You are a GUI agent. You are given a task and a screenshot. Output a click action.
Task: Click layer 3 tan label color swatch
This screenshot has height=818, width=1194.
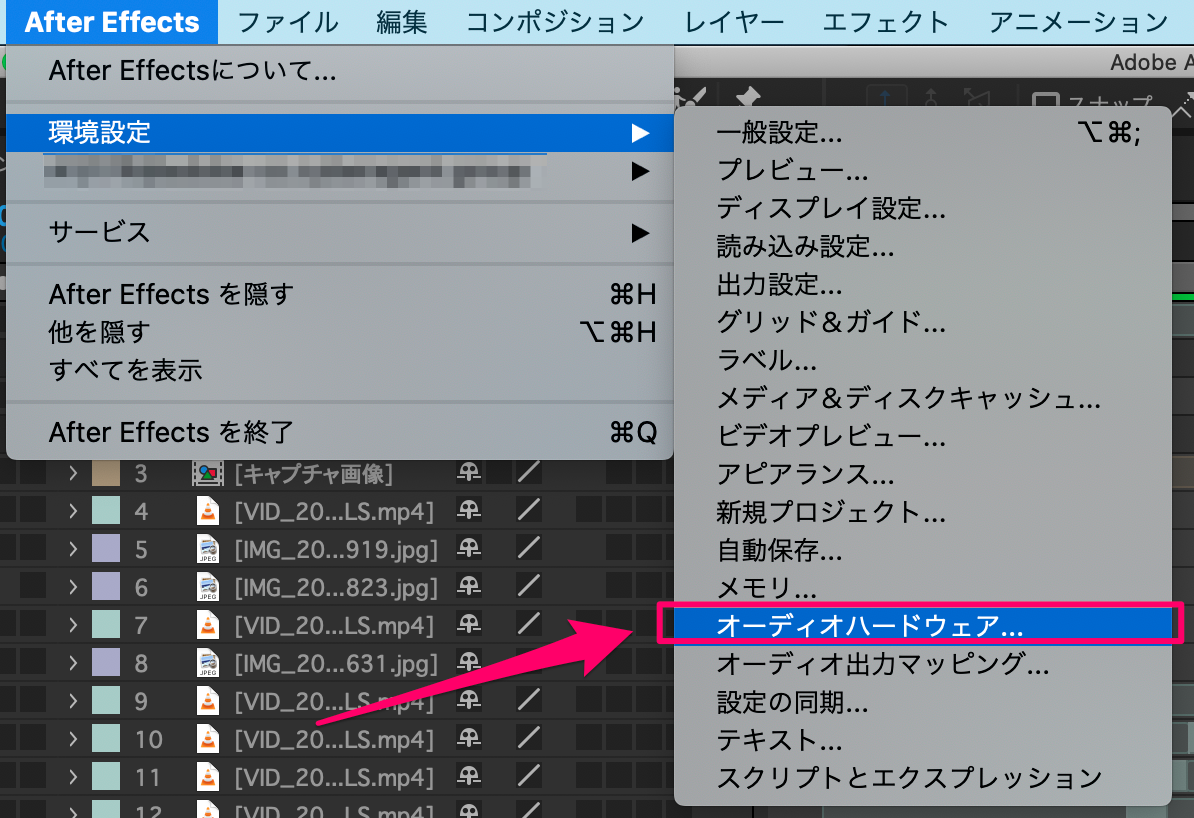point(106,474)
